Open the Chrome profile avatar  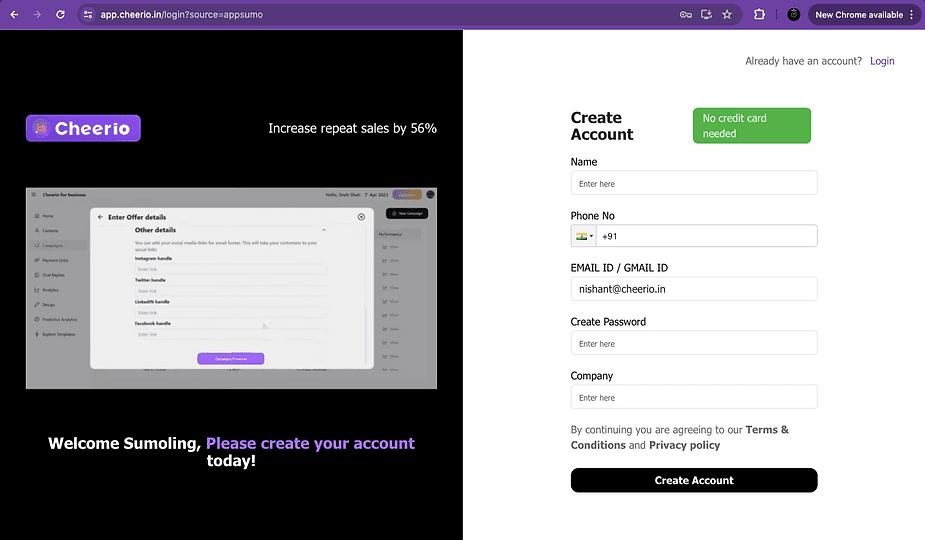point(793,15)
